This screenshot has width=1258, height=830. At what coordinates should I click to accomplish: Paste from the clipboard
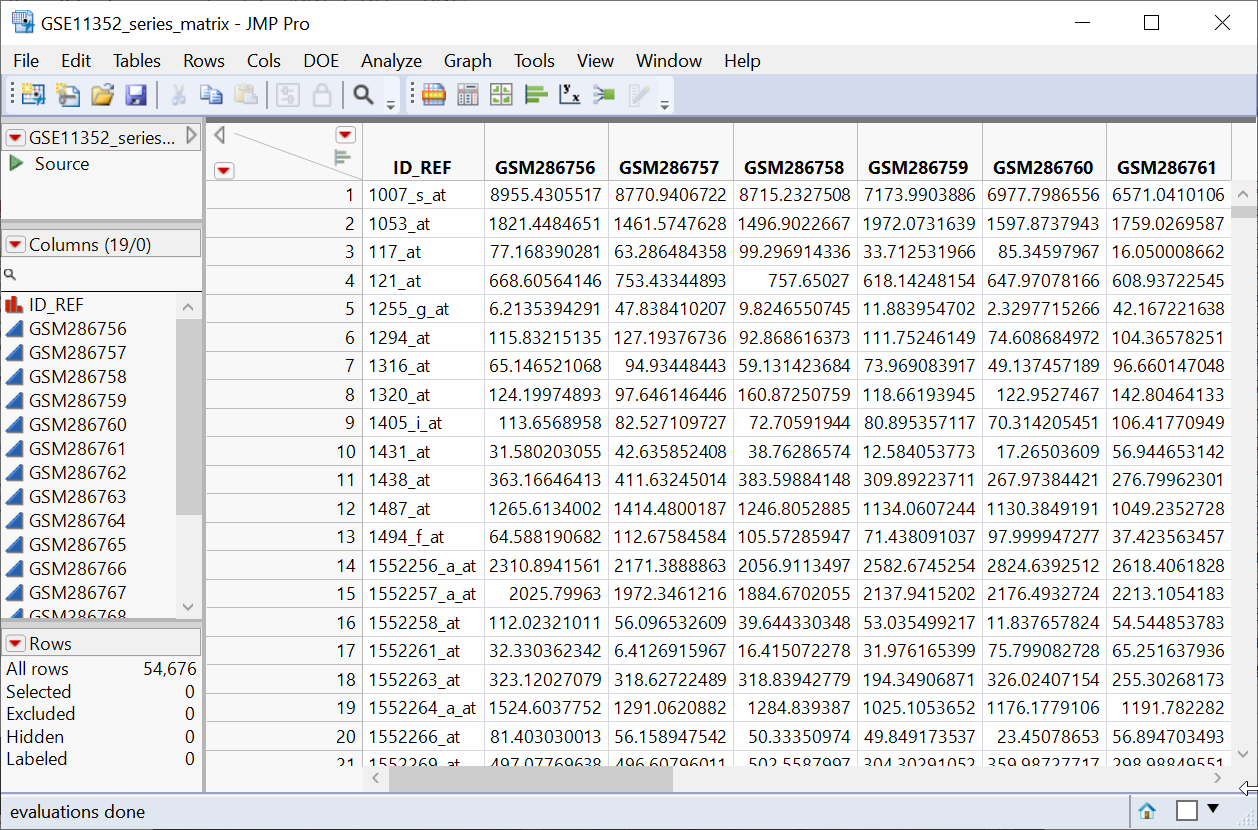(x=245, y=94)
